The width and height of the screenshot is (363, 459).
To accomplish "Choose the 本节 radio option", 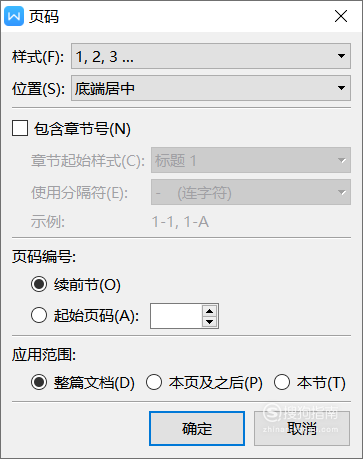I will click(x=282, y=382).
